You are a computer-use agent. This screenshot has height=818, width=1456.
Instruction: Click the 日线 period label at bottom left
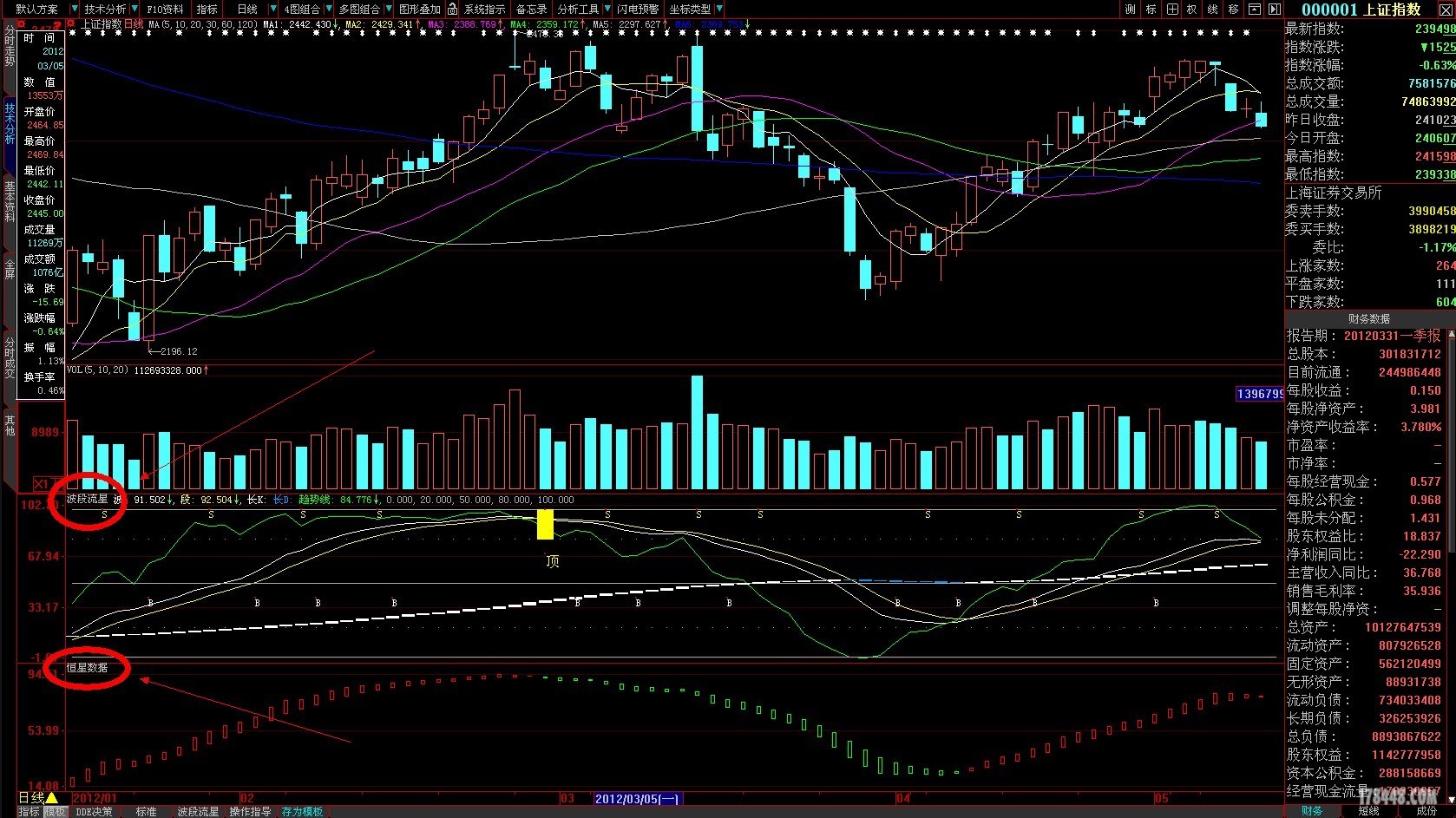(x=31, y=797)
